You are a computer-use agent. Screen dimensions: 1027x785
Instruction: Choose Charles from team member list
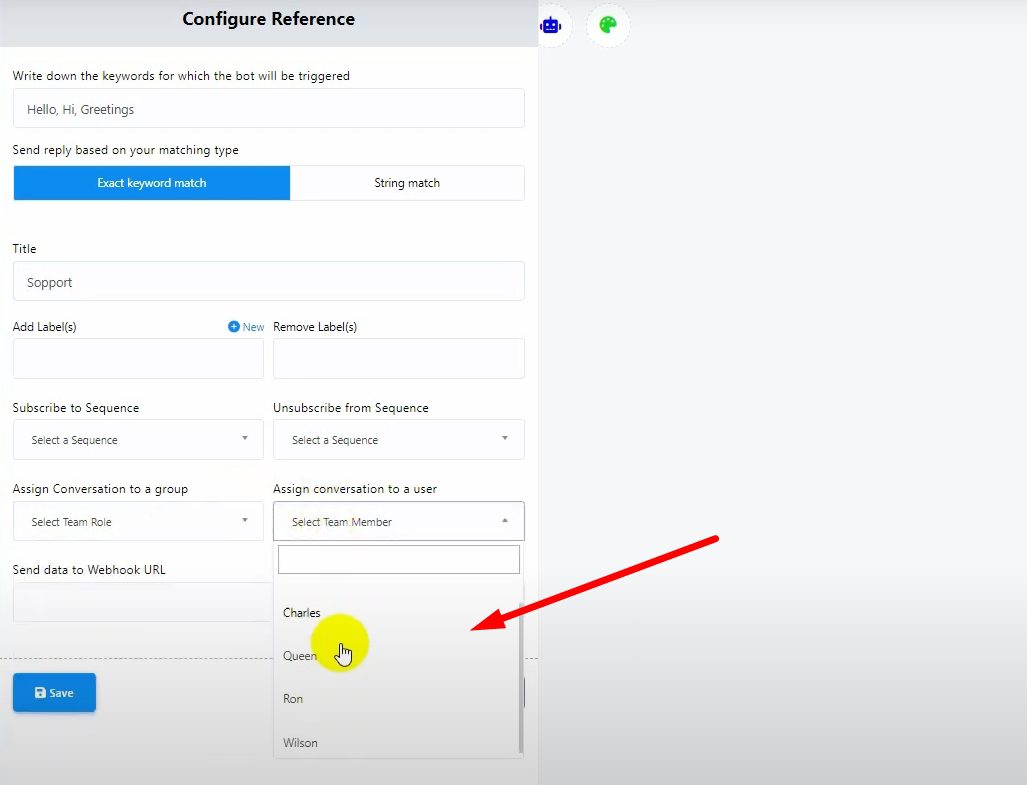click(302, 613)
